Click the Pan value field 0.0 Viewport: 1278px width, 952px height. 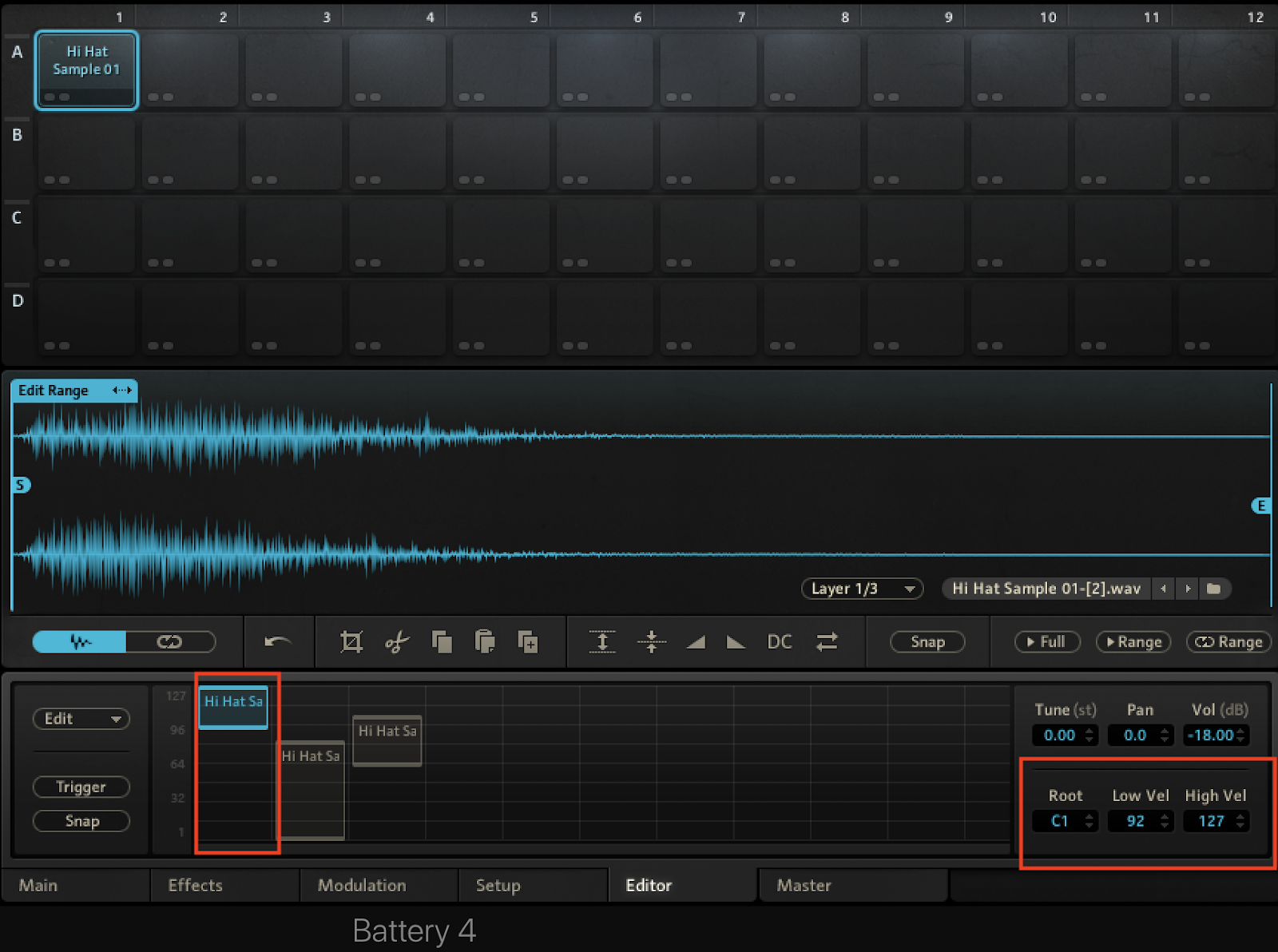(x=1134, y=735)
